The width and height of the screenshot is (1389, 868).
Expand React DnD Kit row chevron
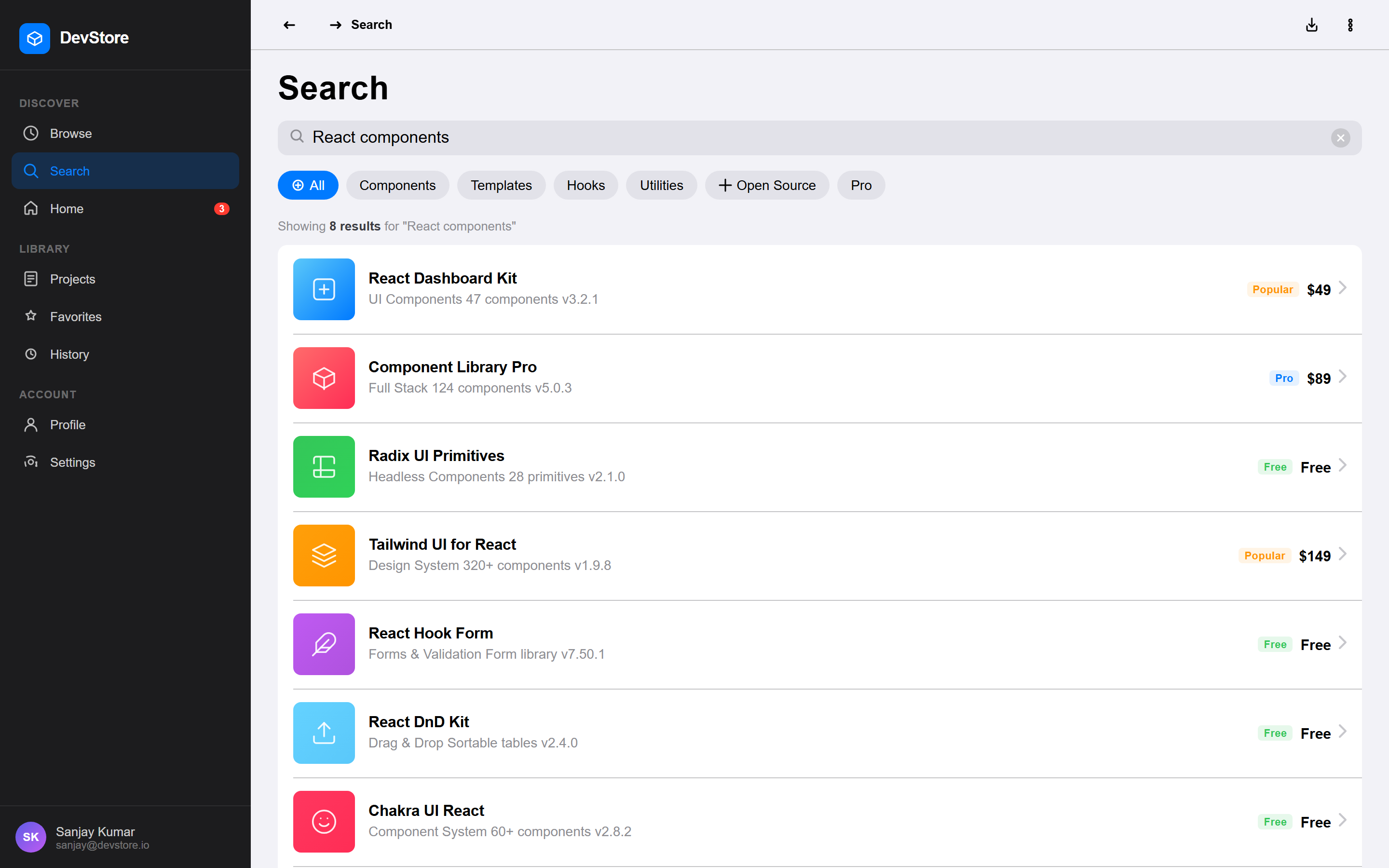click(x=1343, y=732)
